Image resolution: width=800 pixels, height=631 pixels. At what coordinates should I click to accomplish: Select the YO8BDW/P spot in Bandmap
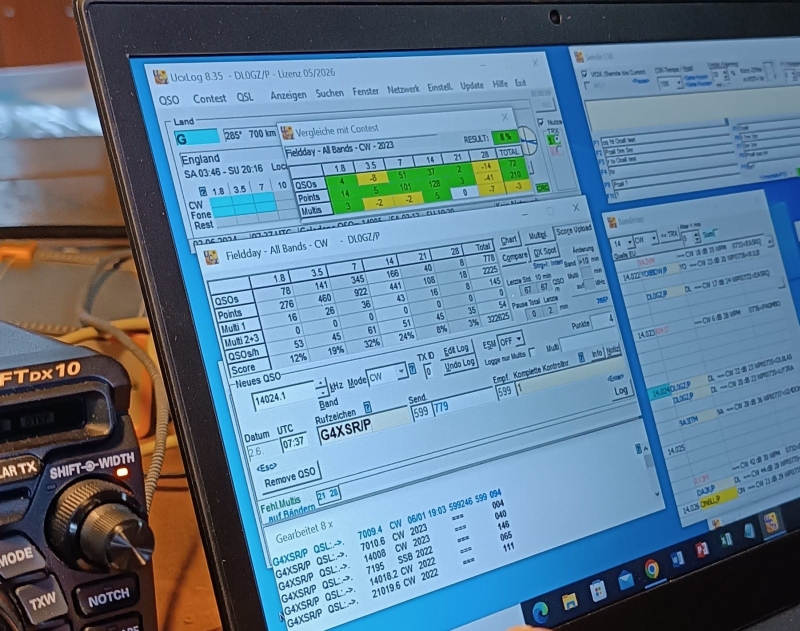660,272
